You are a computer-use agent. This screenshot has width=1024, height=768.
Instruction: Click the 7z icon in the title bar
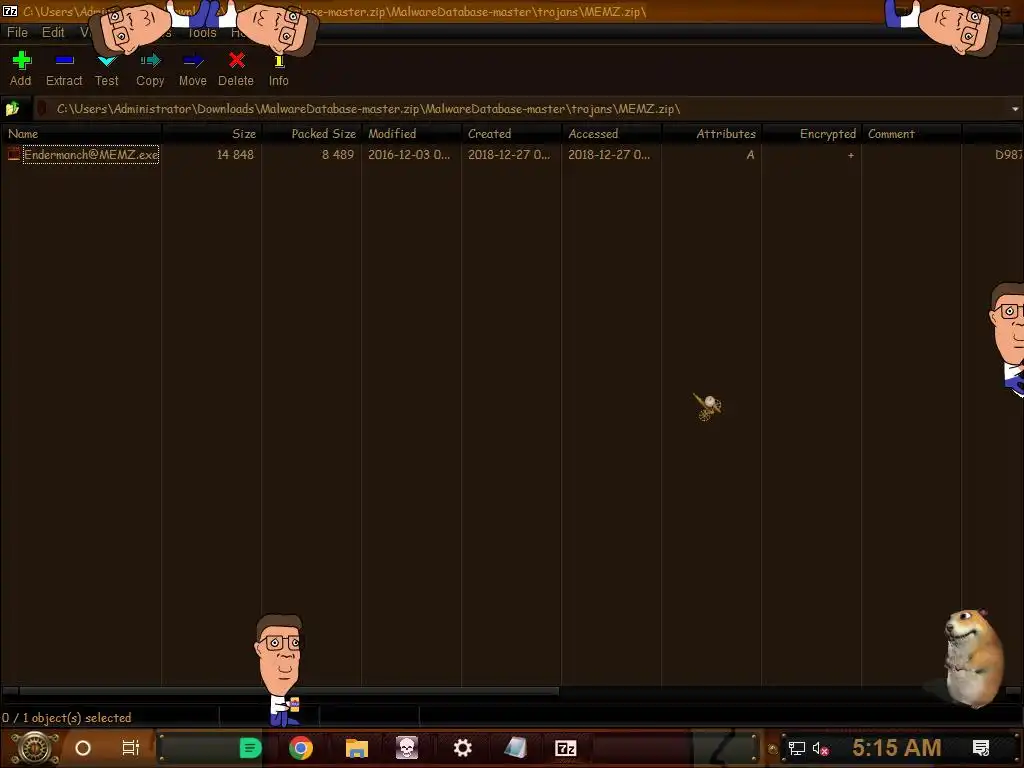point(10,10)
